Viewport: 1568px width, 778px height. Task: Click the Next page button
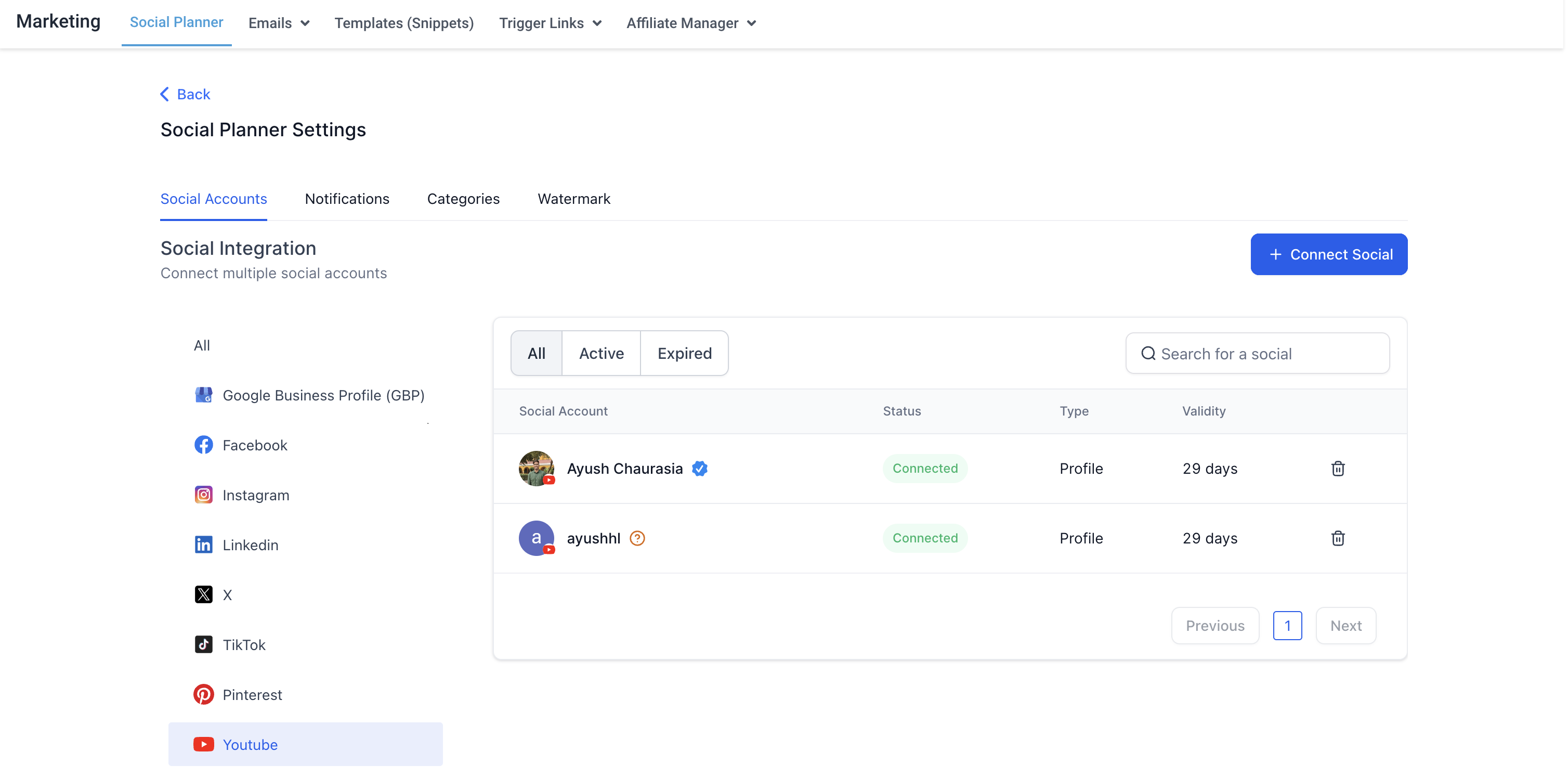(1346, 626)
